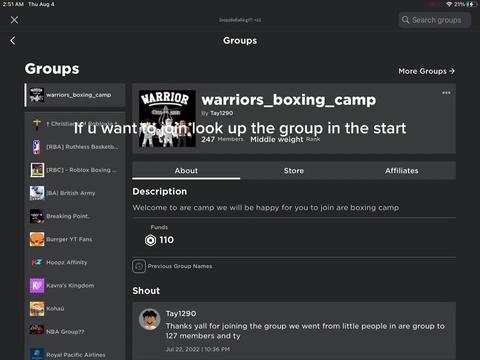
Task: Expand Previous Group Names
Action: pos(180,266)
